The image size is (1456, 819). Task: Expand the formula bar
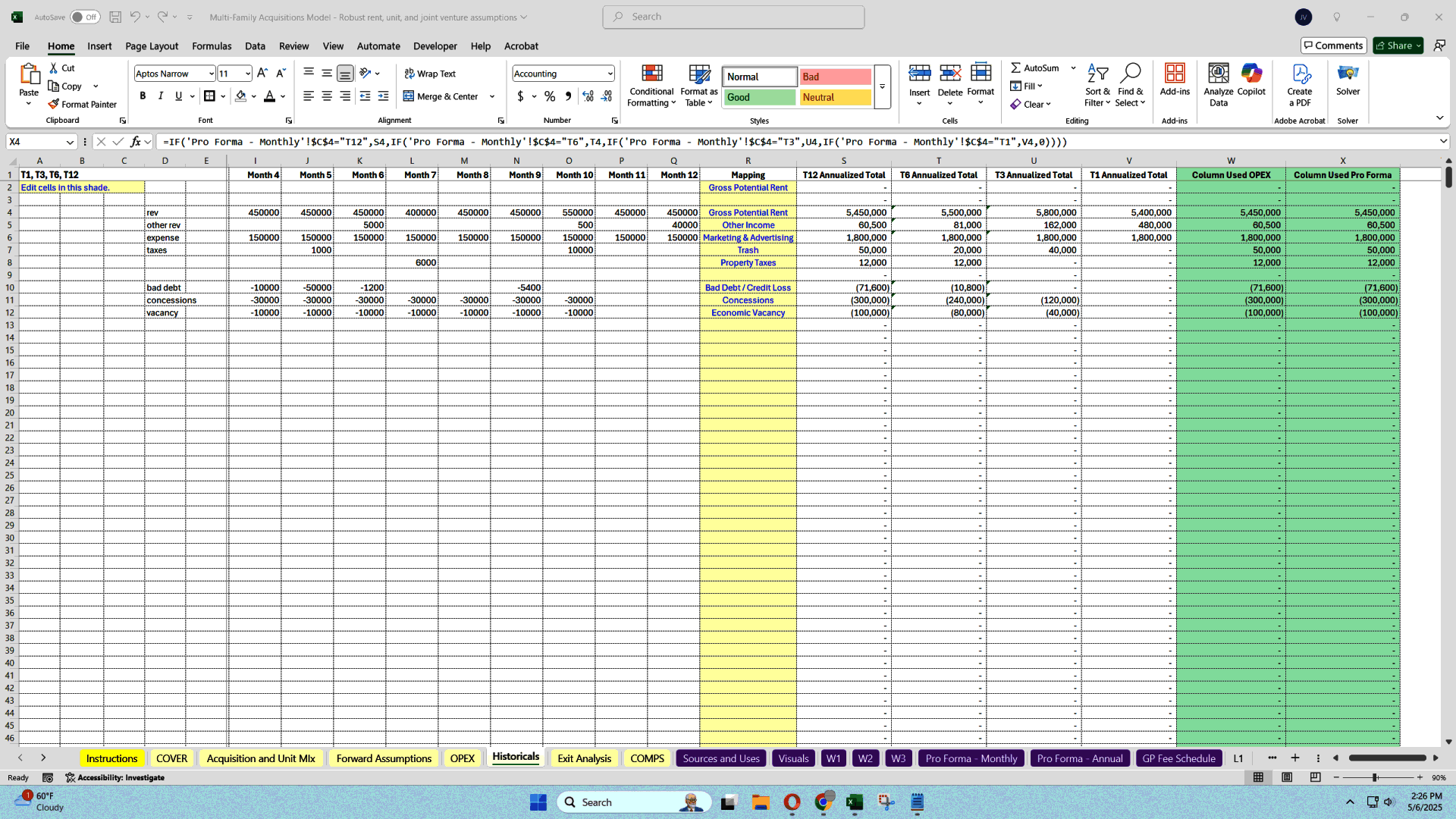click(x=1442, y=142)
